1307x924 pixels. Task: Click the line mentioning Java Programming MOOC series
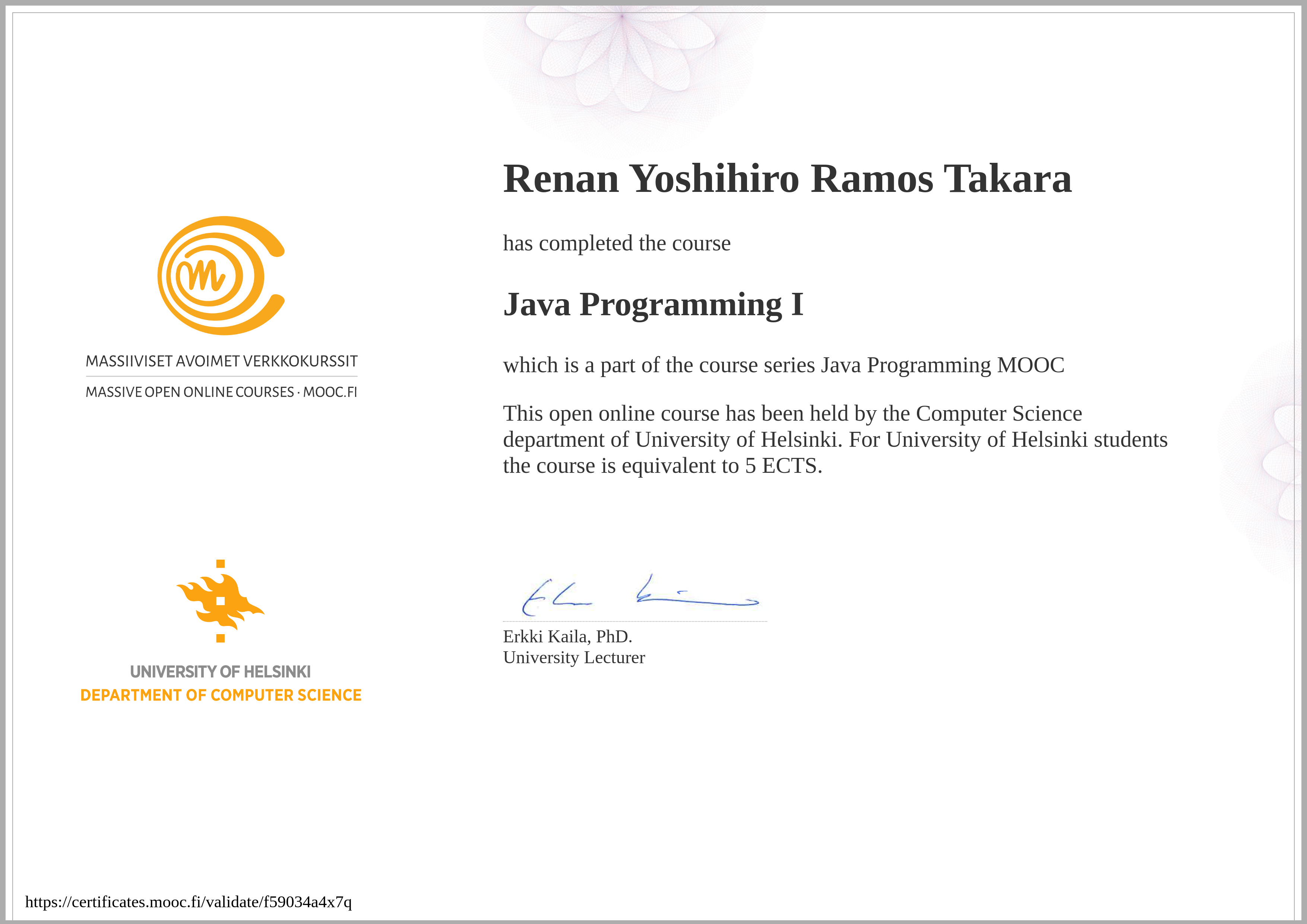pos(783,365)
